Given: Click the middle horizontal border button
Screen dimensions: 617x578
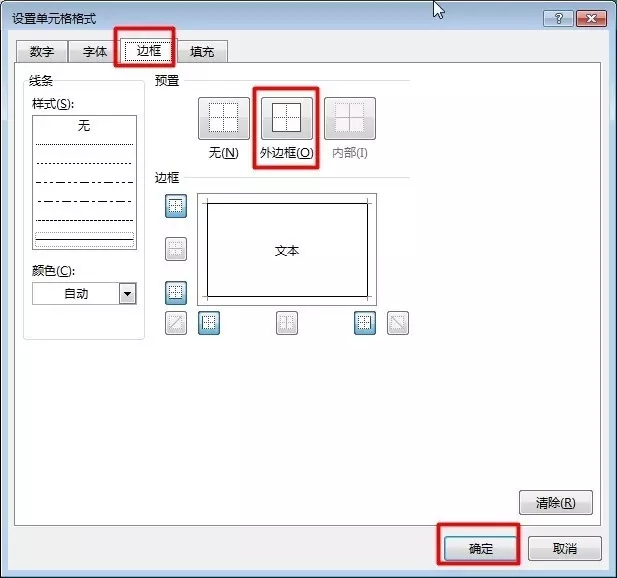Looking at the screenshot, I should [176, 249].
